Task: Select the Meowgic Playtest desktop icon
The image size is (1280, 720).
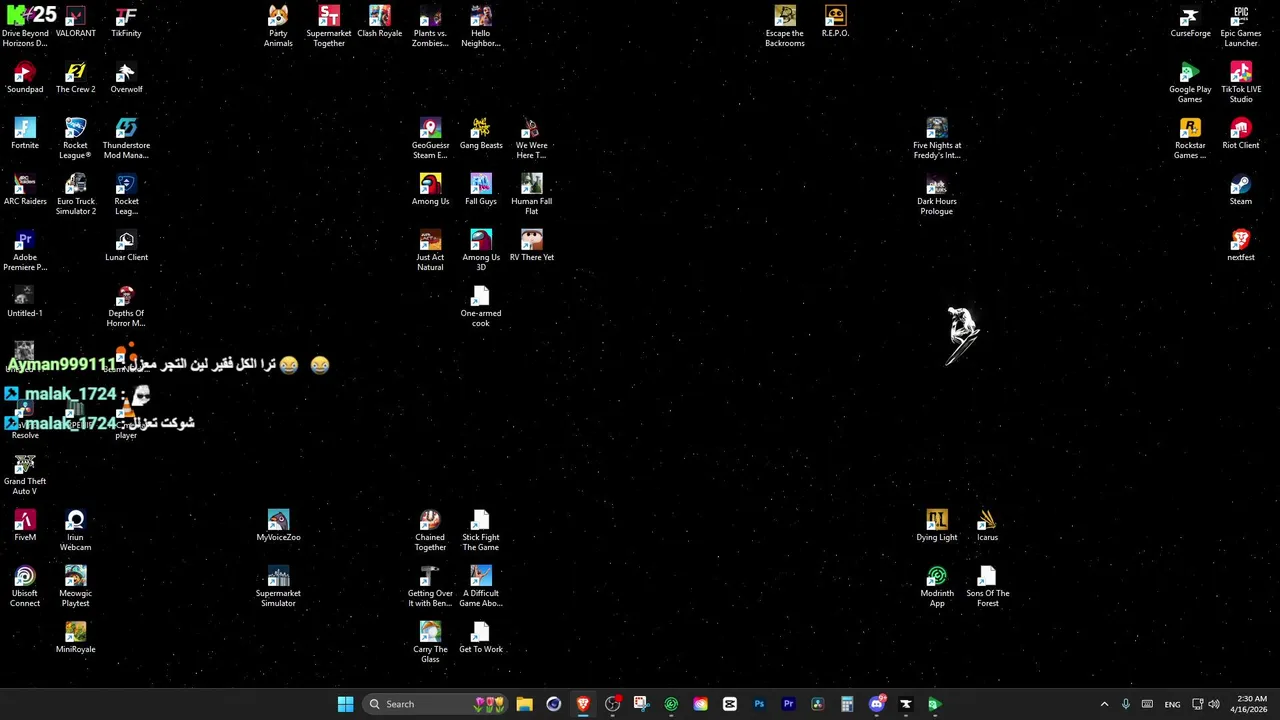Action: pyautogui.click(x=75, y=587)
